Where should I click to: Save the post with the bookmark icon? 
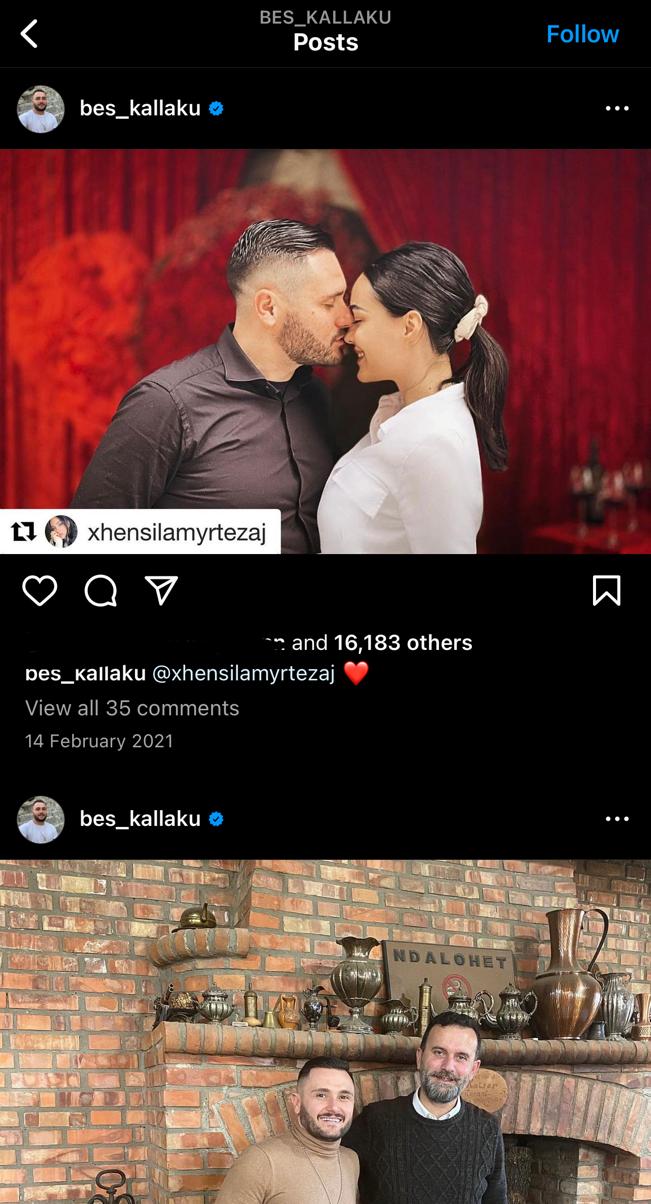click(x=606, y=591)
